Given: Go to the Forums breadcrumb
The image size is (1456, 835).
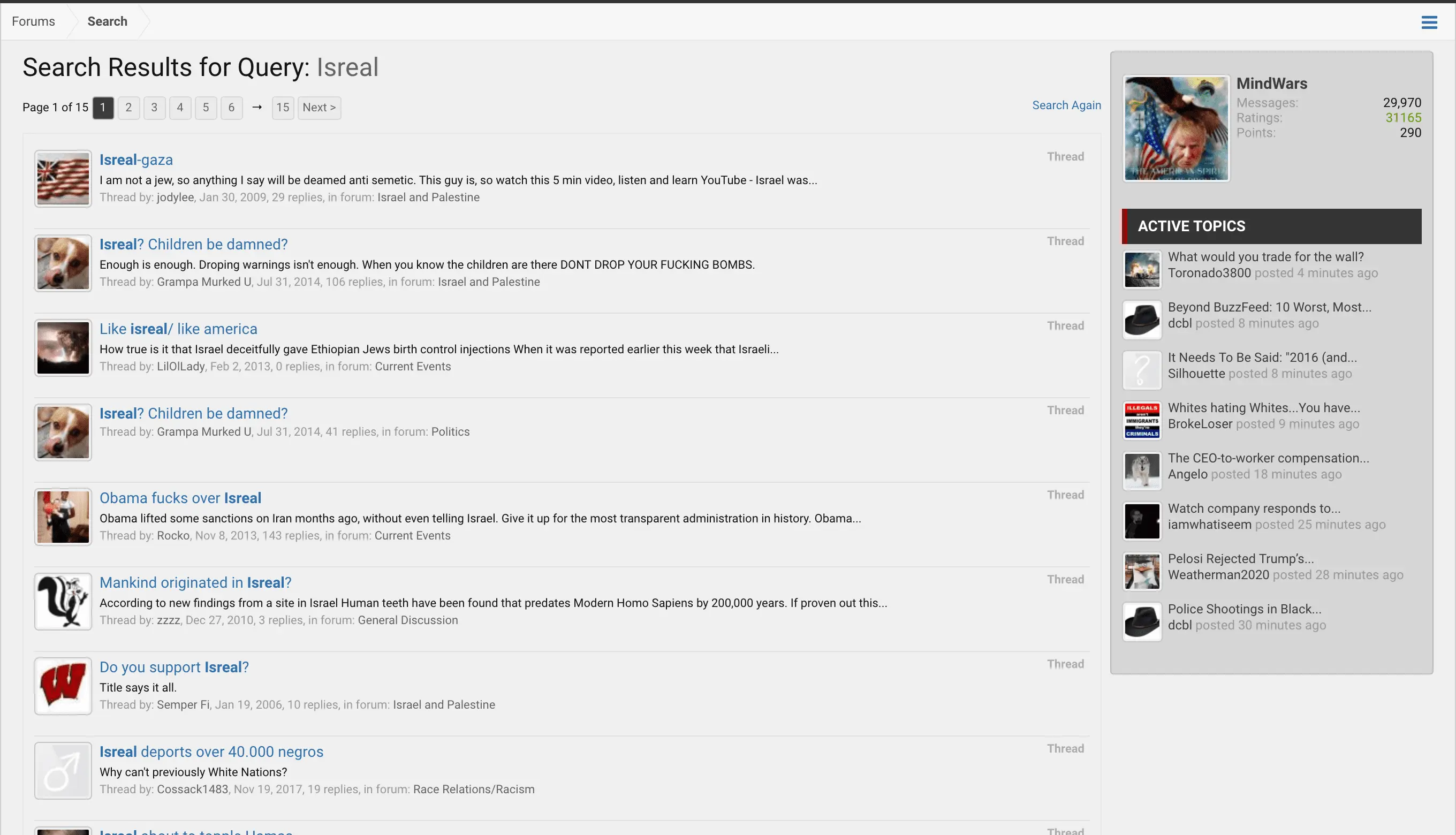Looking at the screenshot, I should (x=33, y=21).
